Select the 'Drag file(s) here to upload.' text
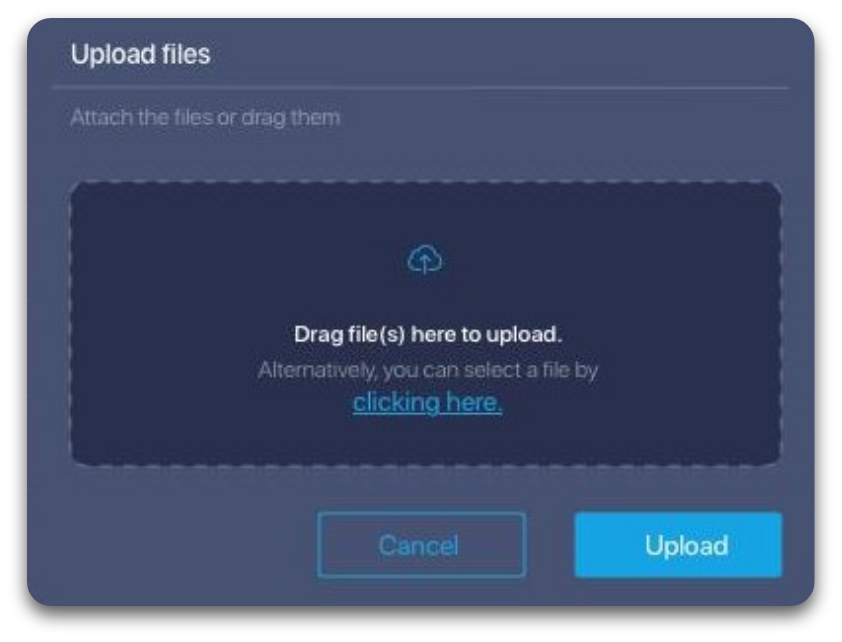This screenshot has height=642, width=842. [428, 334]
